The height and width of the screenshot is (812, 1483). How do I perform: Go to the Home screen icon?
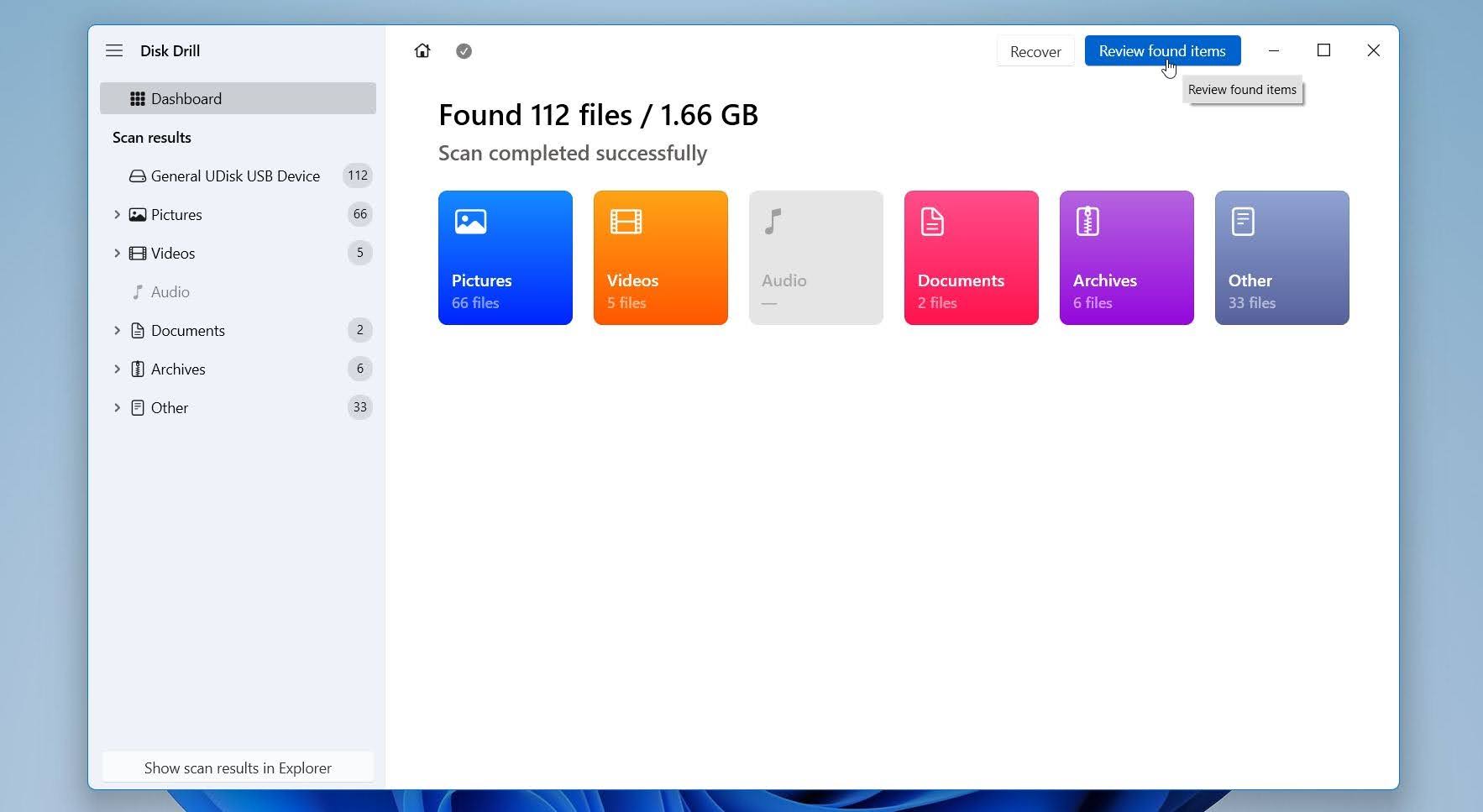click(x=422, y=50)
